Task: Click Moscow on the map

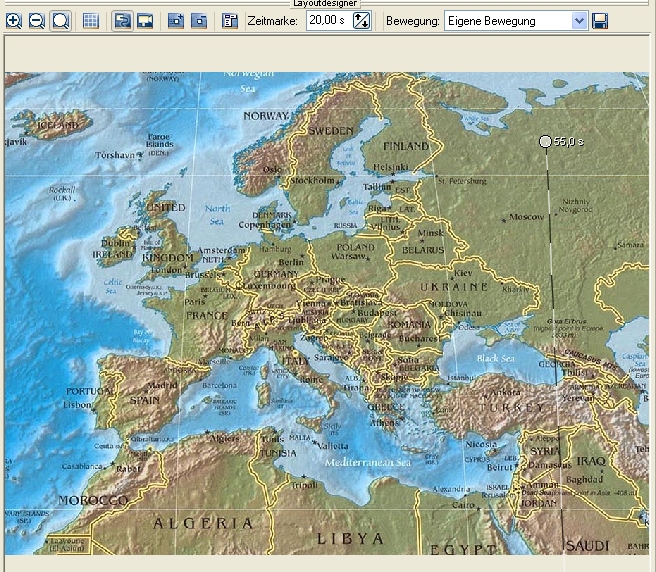Action: tap(526, 217)
